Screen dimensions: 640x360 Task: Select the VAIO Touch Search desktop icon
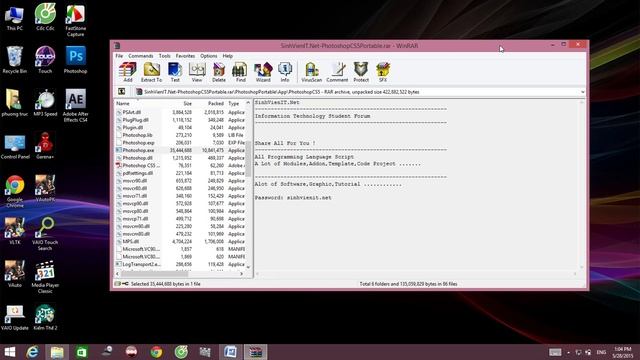pos(45,233)
